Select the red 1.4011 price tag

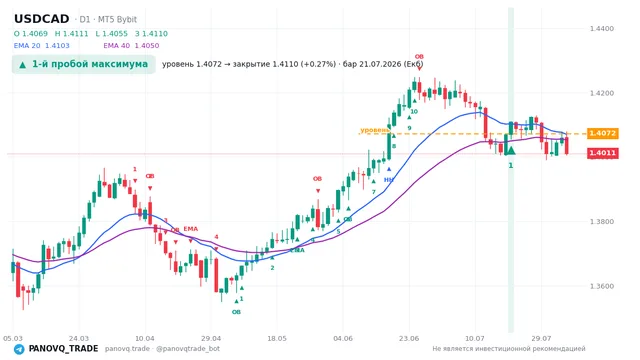tap(602, 153)
